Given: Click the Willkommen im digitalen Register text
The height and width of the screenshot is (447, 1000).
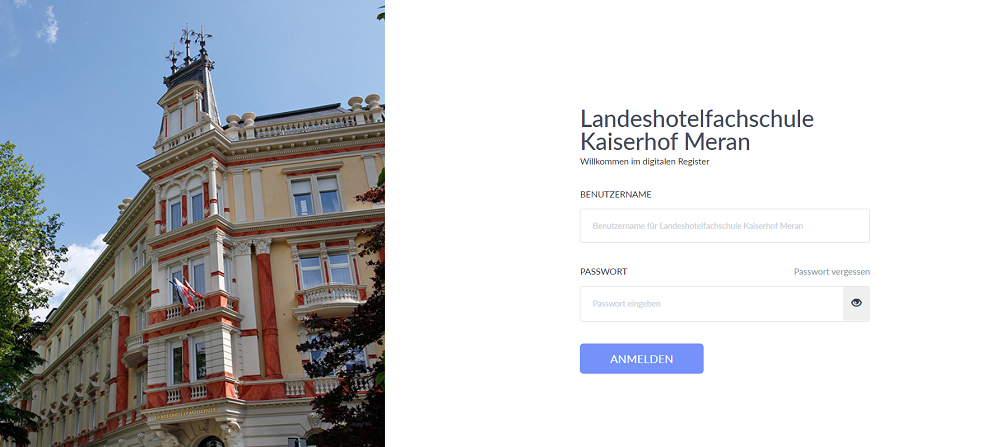Looking at the screenshot, I should point(645,162).
